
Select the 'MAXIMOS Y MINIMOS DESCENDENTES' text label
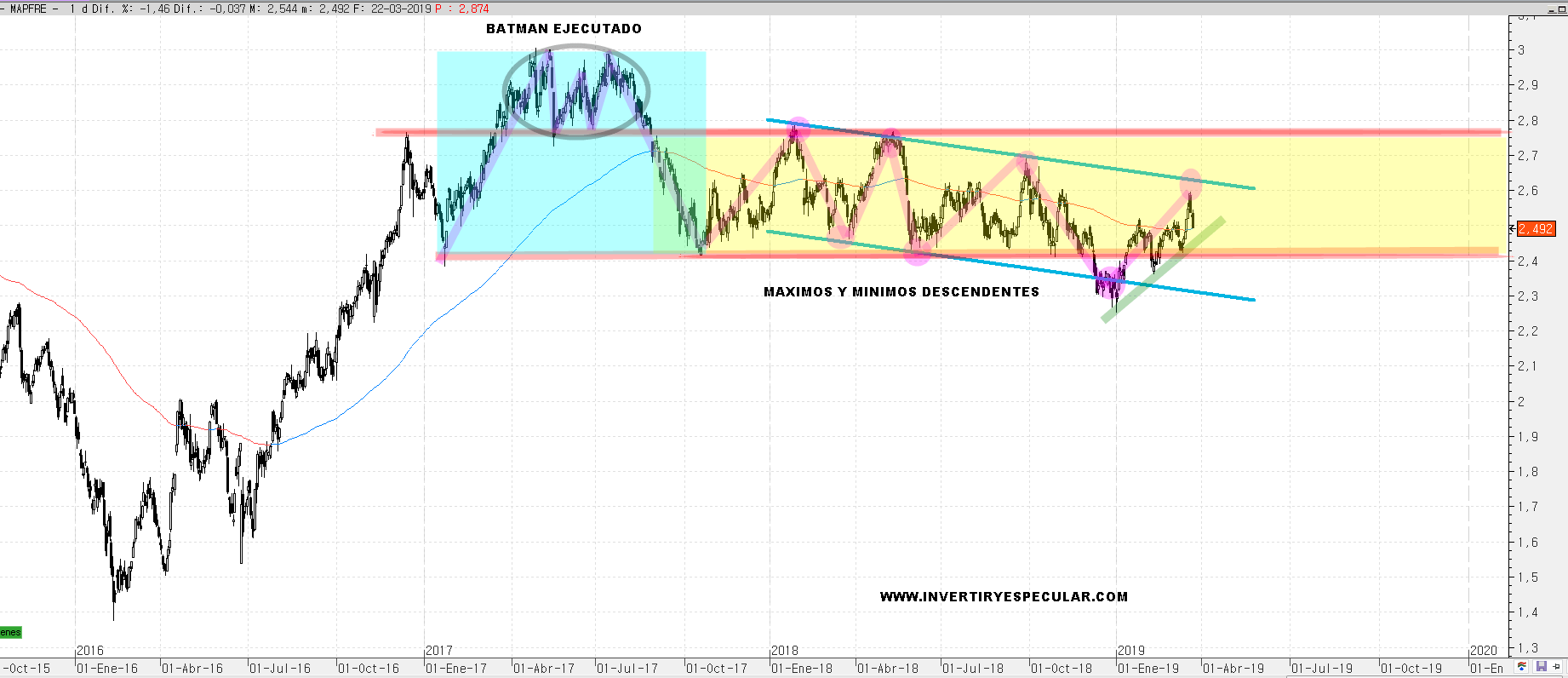pyautogui.click(x=901, y=292)
